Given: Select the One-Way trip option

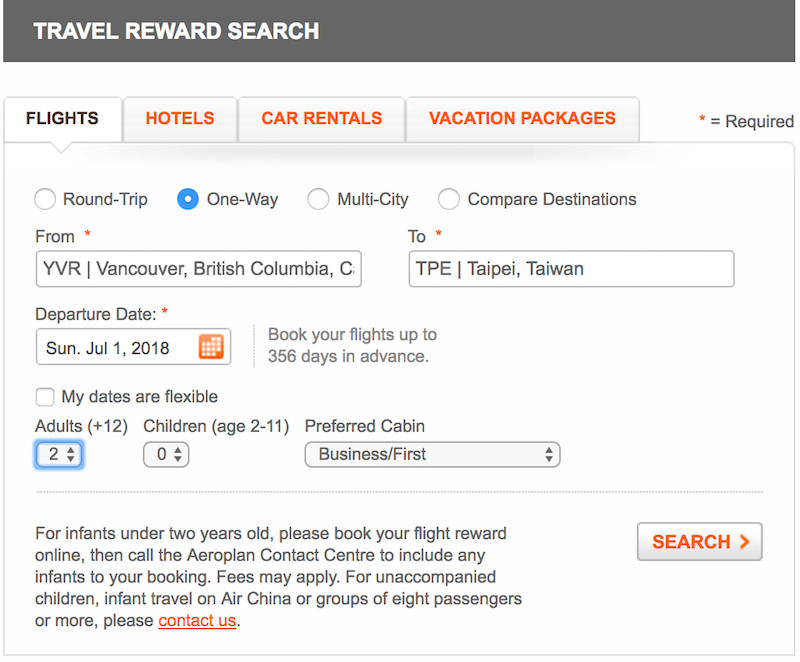Looking at the screenshot, I should click(188, 199).
